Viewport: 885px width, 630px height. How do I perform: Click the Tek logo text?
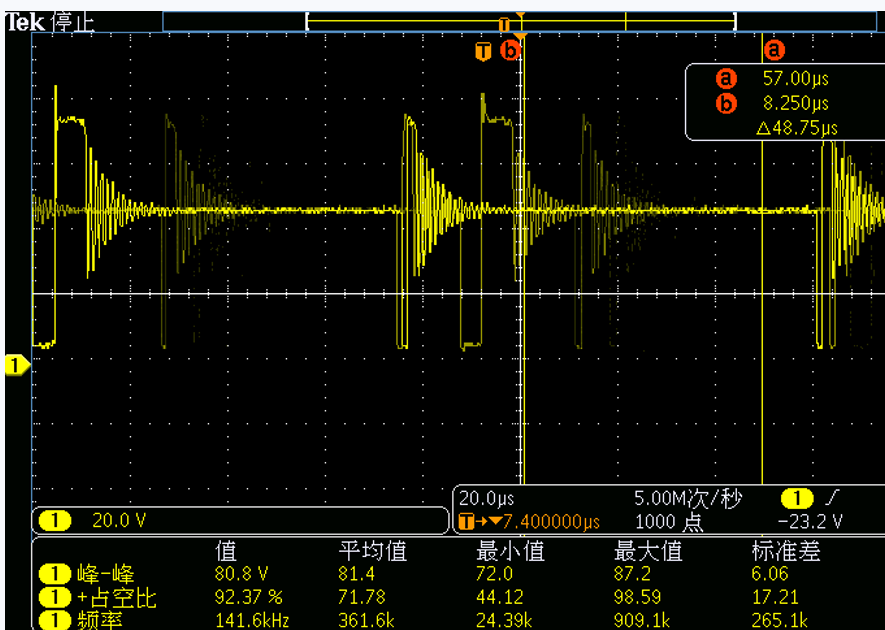pos(24,22)
